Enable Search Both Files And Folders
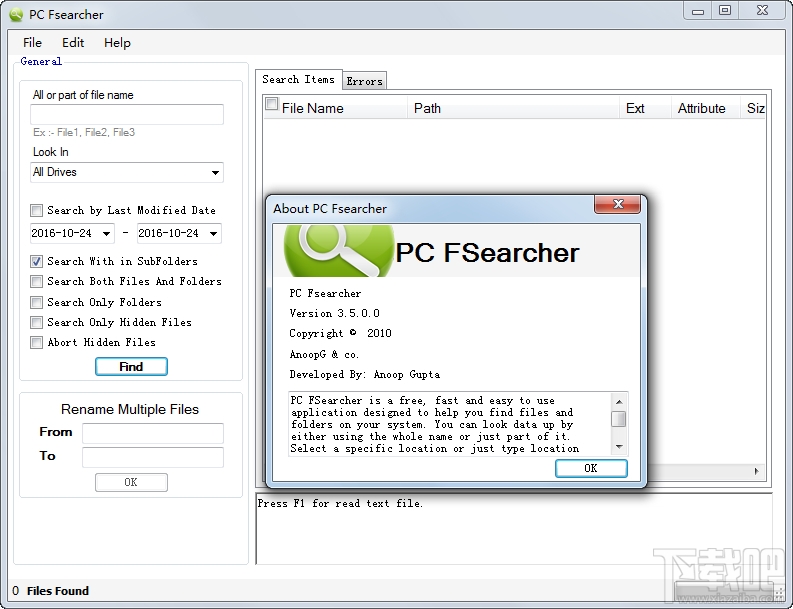Image resolution: width=793 pixels, height=609 pixels. pyautogui.click(x=36, y=281)
